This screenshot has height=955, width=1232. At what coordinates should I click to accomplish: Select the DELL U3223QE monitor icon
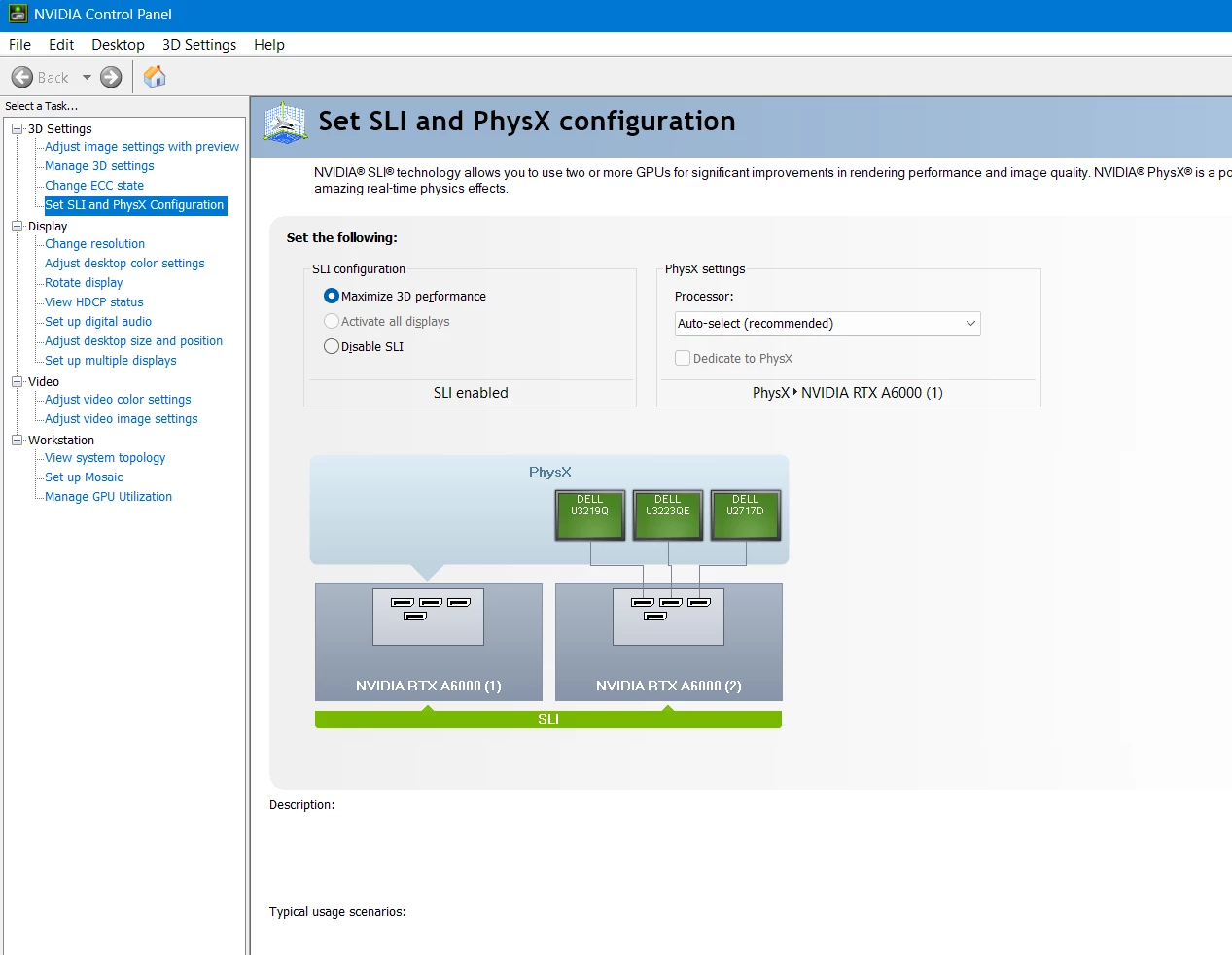[x=668, y=514]
